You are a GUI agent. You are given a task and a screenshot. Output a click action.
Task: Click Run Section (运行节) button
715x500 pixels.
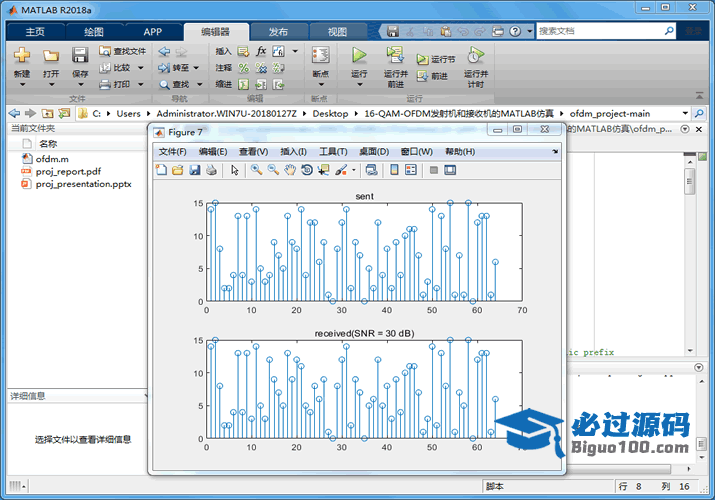pos(435,59)
